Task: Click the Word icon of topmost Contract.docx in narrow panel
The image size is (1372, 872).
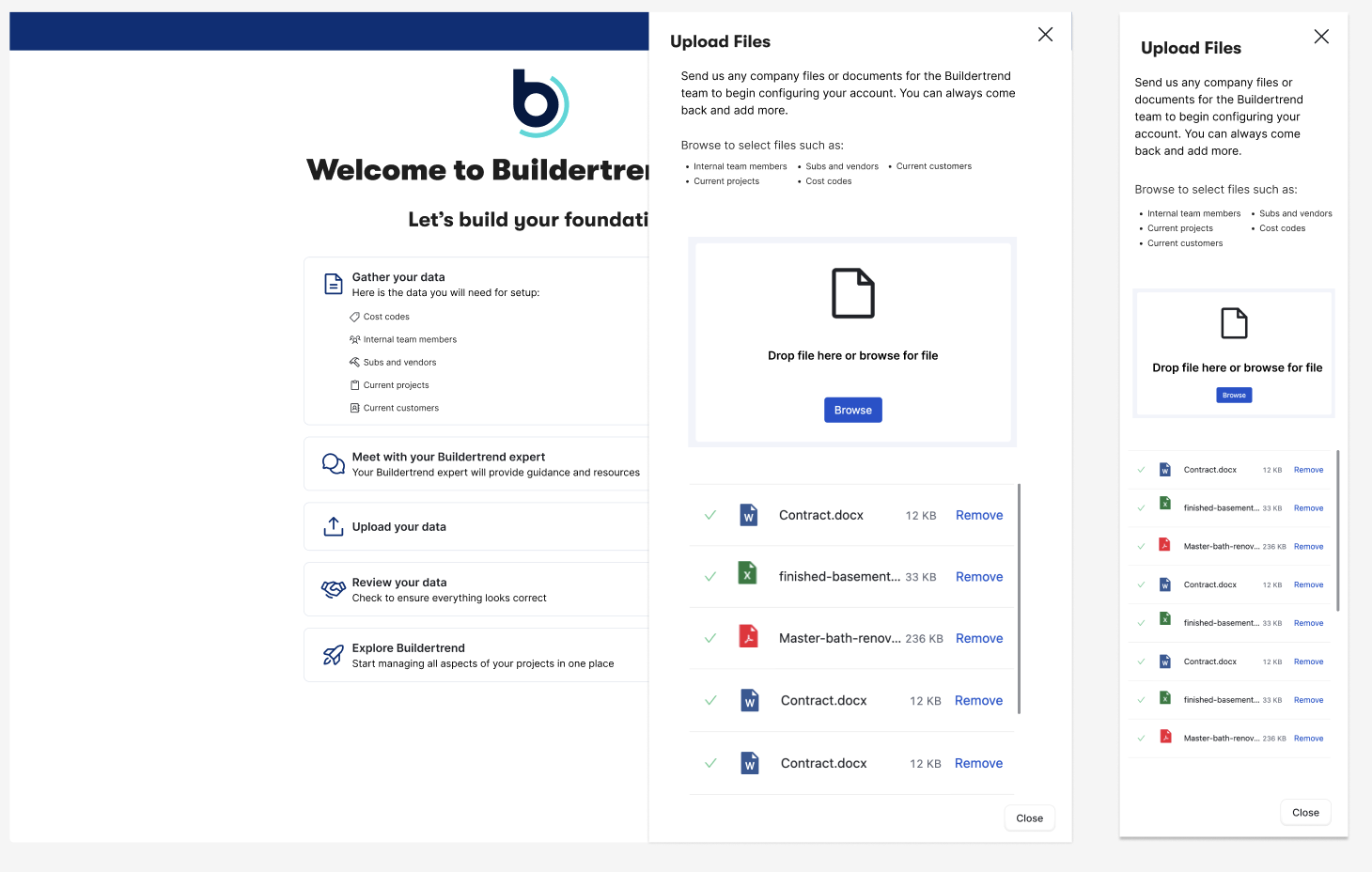Action: pos(1164,469)
